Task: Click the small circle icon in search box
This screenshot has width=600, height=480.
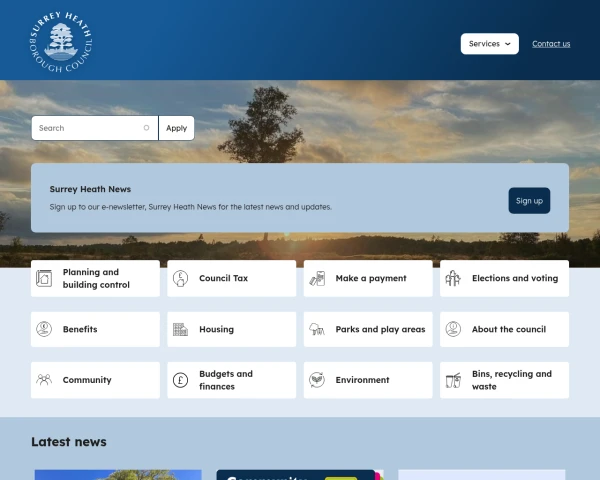Action: [146, 128]
